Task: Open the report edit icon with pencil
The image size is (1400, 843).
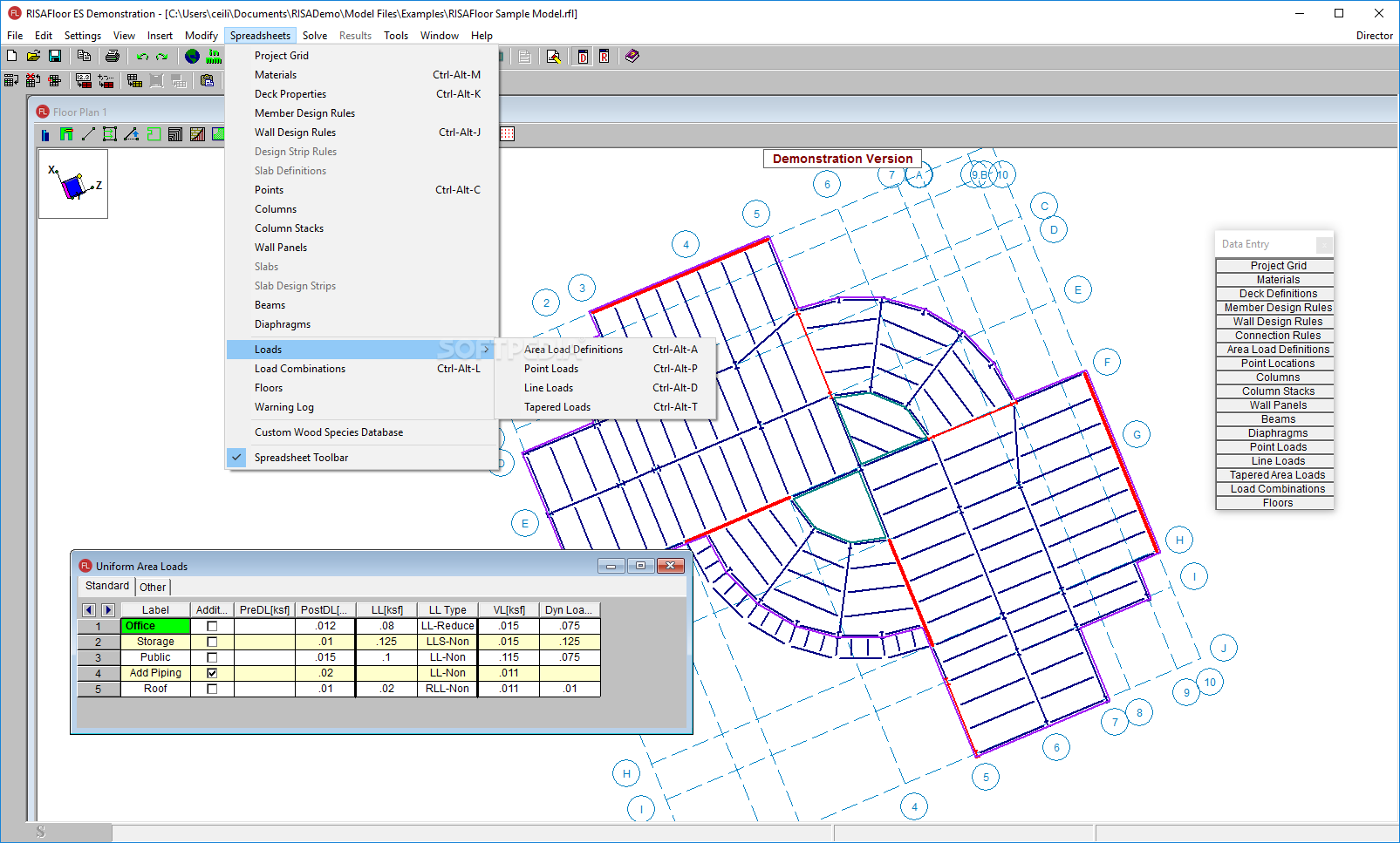Action: [553, 56]
